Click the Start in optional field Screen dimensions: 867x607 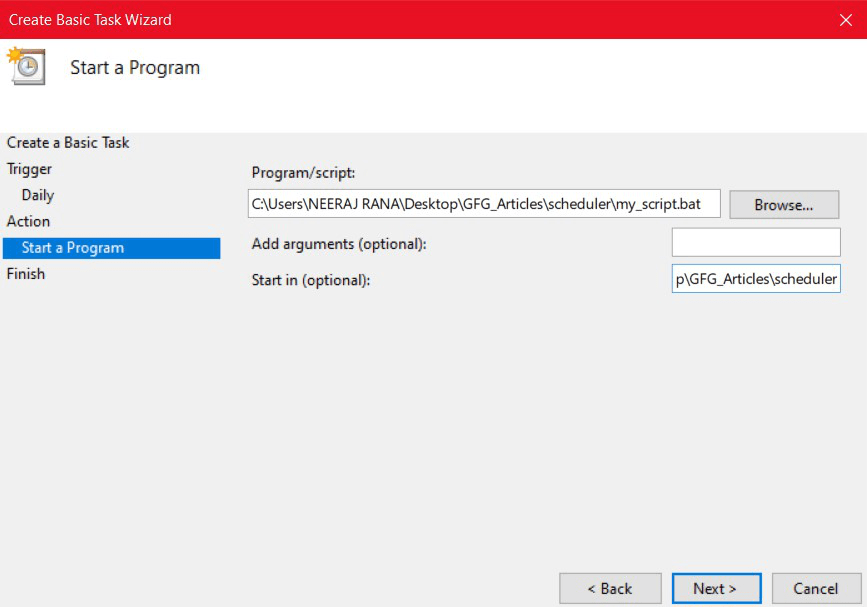point(755,279)
